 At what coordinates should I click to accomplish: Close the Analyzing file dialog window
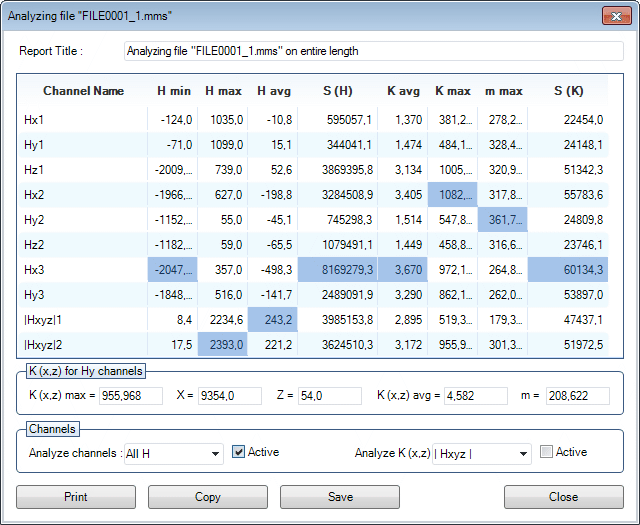point(614,15)
